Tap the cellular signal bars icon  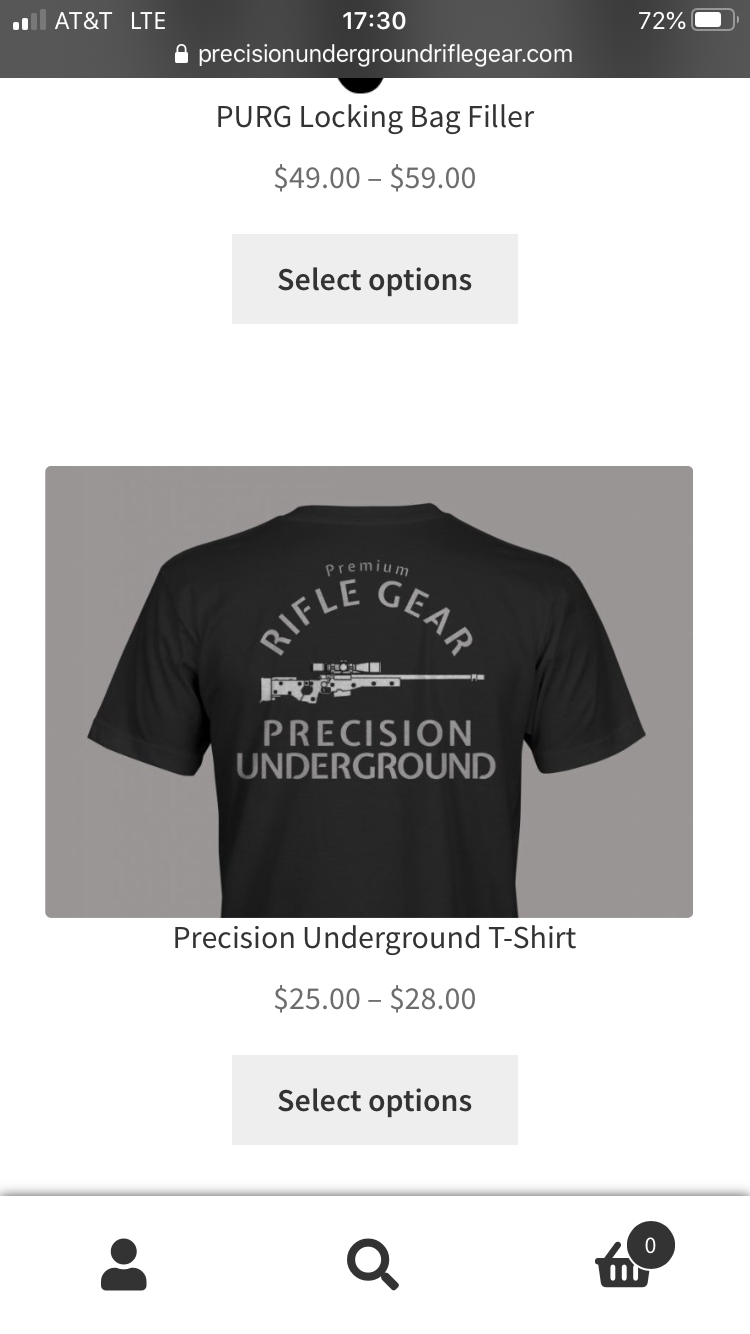29,20
